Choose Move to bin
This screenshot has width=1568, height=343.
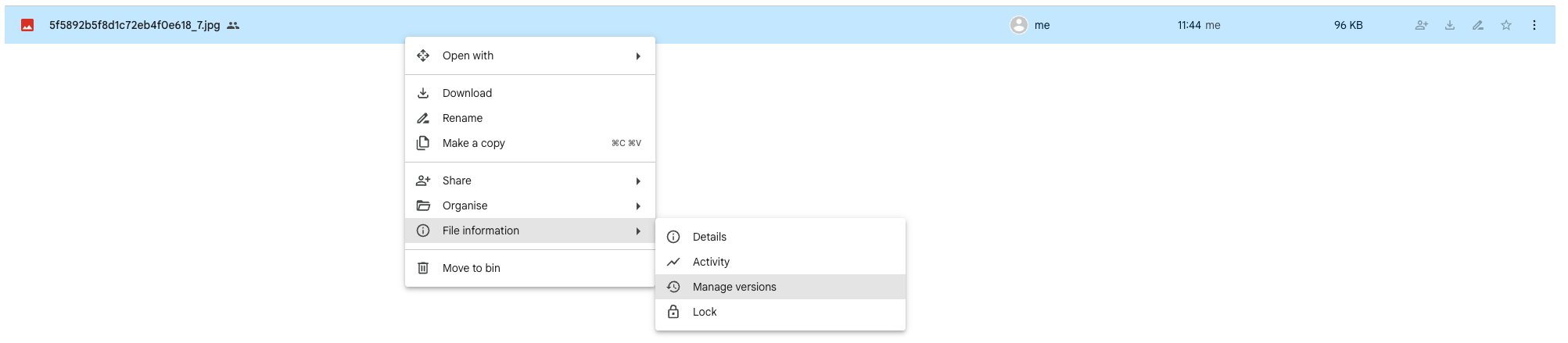click(530, 268)
